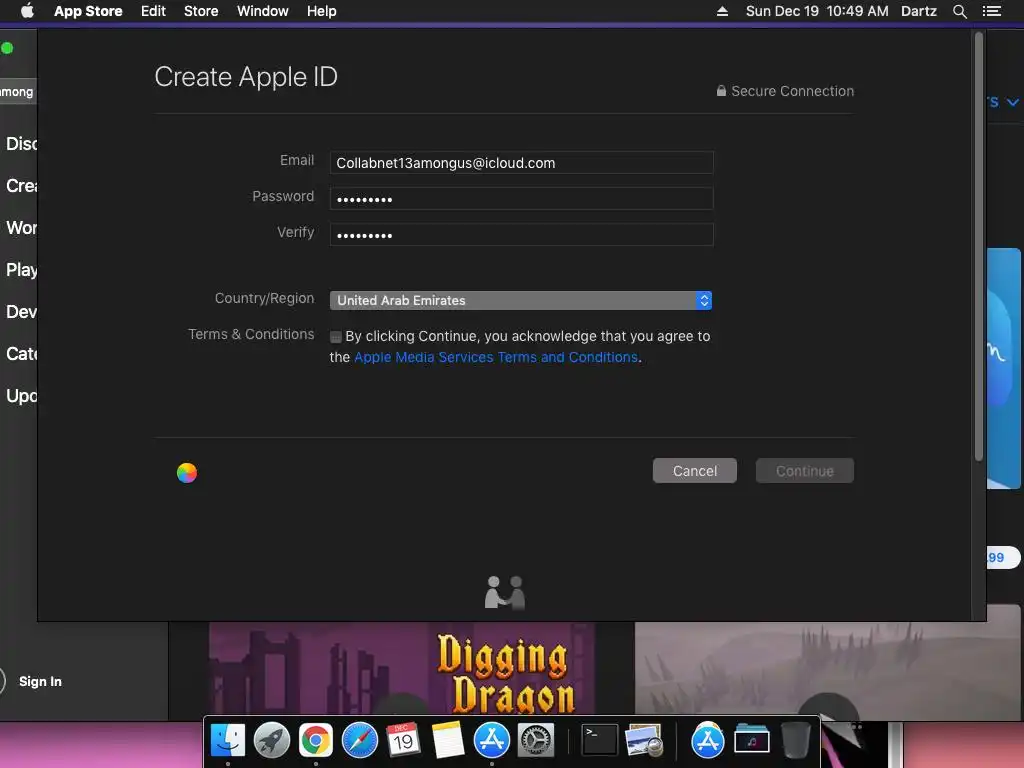Click the Continue button
Image resolution: width=1024 pixels, height=768 pixels.
pyautogui.click(x=805, y=471)
